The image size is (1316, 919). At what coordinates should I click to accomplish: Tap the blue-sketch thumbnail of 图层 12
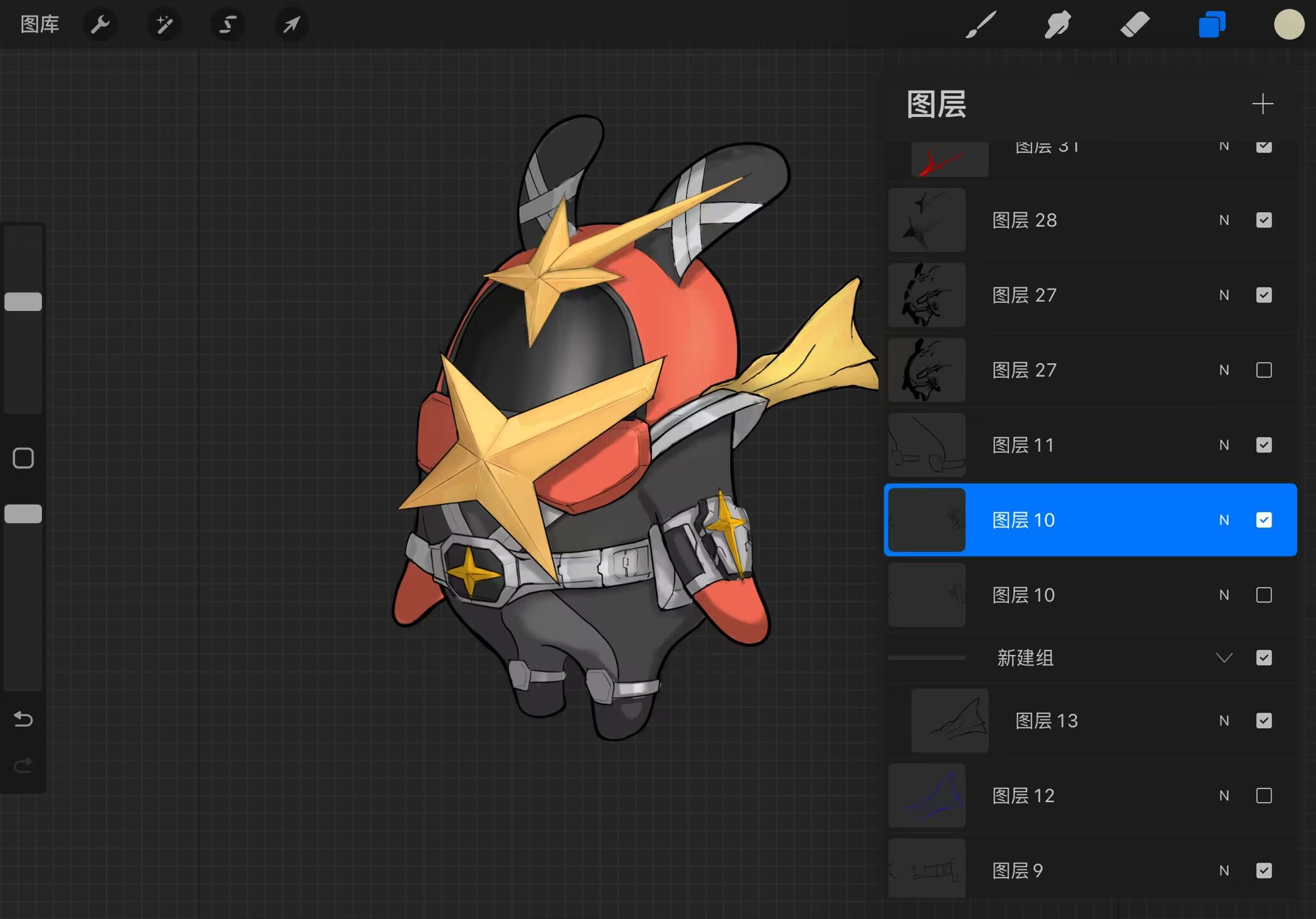pos(927,796)
